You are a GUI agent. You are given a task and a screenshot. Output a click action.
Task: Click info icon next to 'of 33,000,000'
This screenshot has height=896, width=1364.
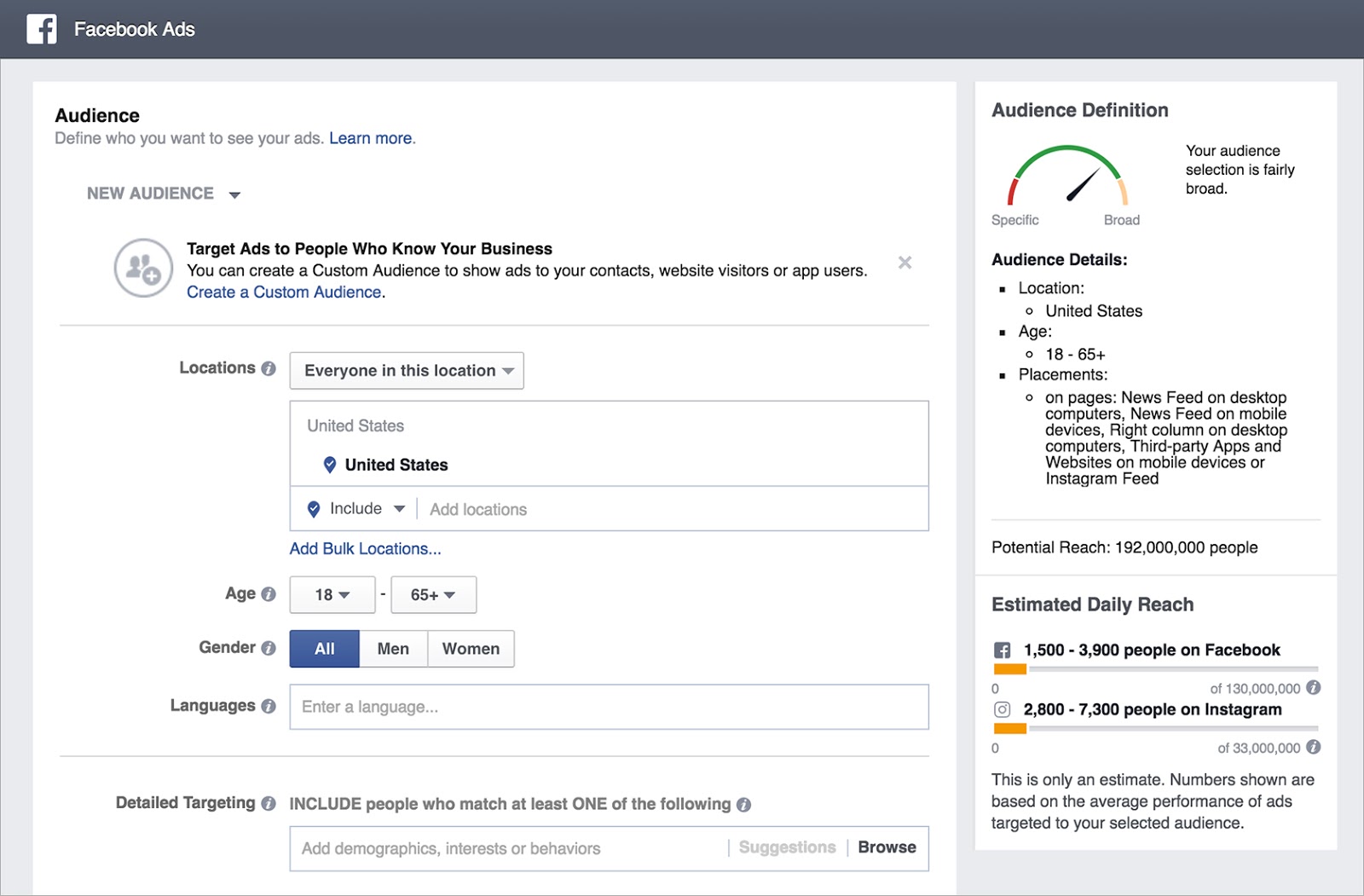1314,747
